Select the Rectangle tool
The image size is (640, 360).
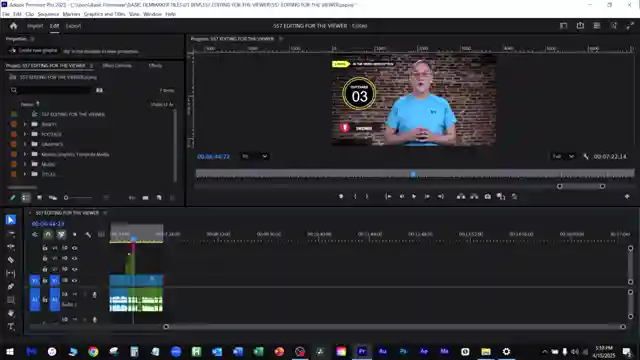click(x=11, y=300)
